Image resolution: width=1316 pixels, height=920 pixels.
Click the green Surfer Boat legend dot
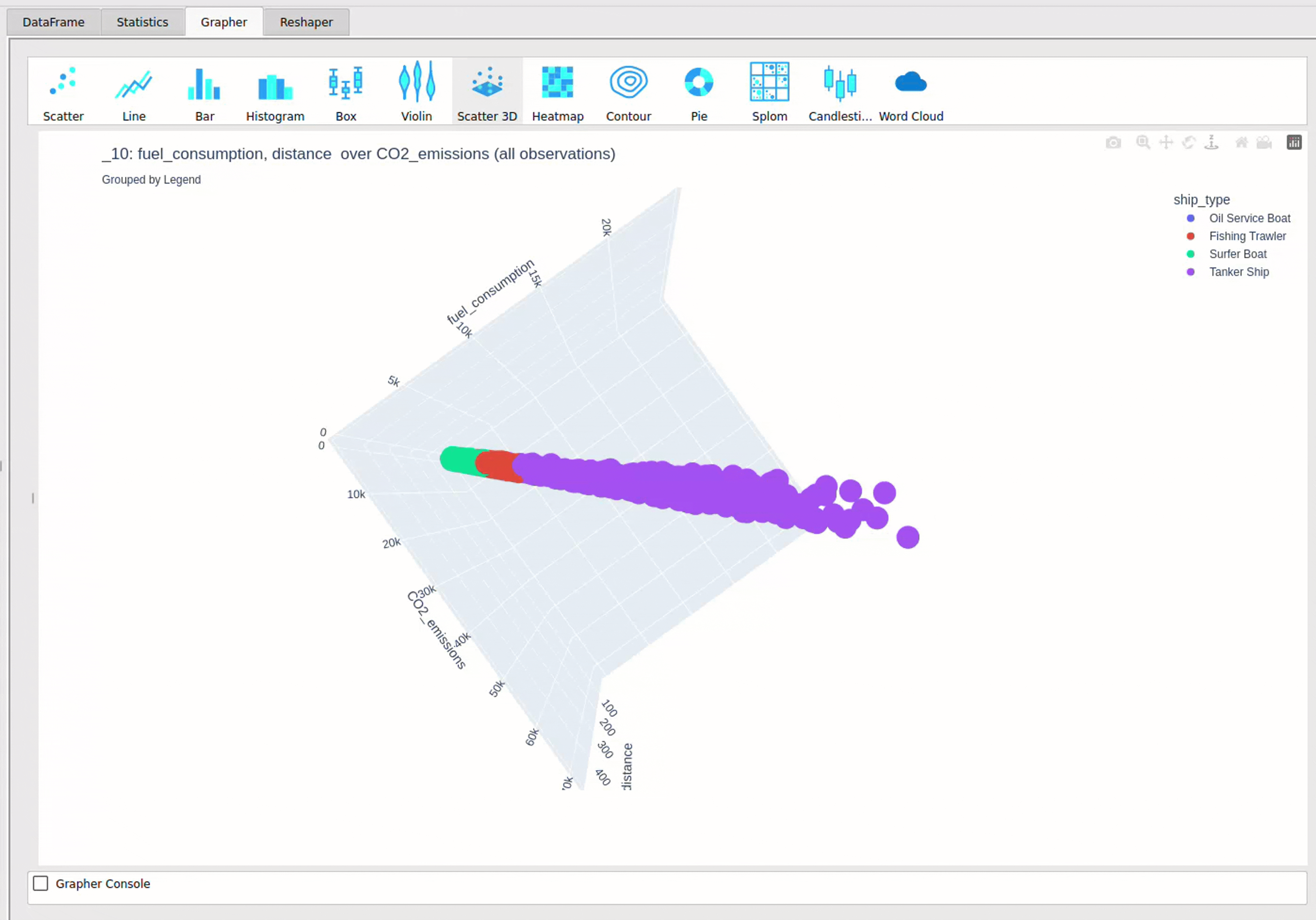tap(1190, 254)
